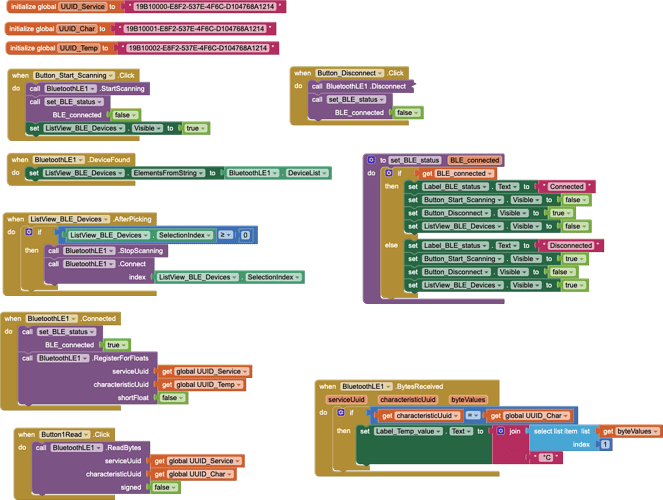
Task: Click mutator gear on if get BLE_connected block
Action: [389, 174]
